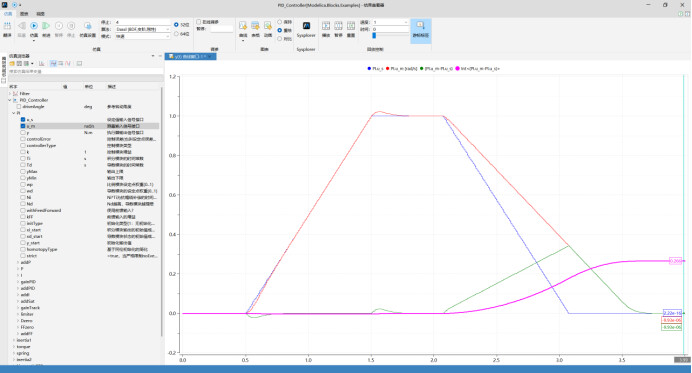The width and height of the screenshot is (692, 373).
Task: Click the magenta 0.266 cursor value label
Action: coord(676,261)
